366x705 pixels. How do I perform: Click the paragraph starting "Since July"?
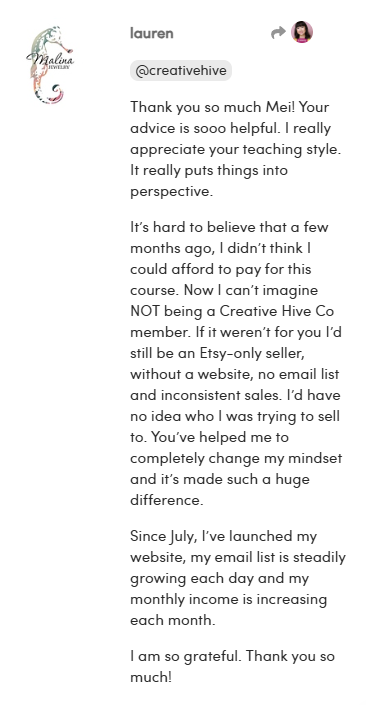pyautogui.click(x=238, y=578)
